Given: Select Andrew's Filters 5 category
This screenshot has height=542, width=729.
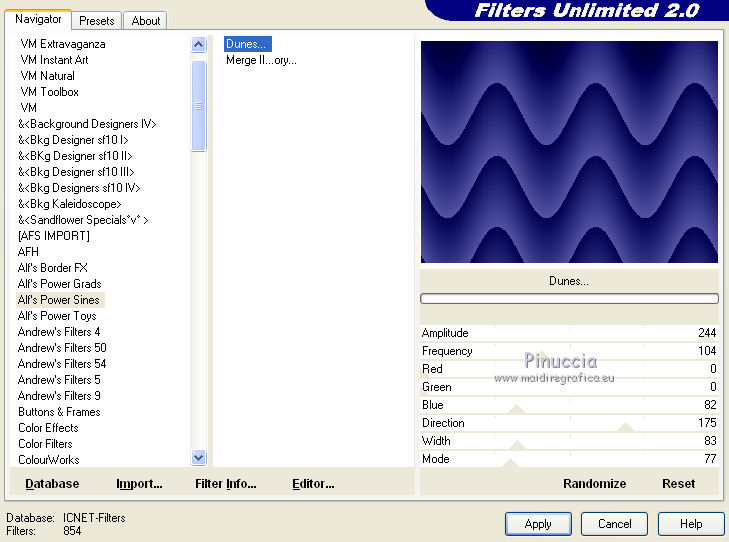Looking at the screenshot, I should tap(59, 380).
